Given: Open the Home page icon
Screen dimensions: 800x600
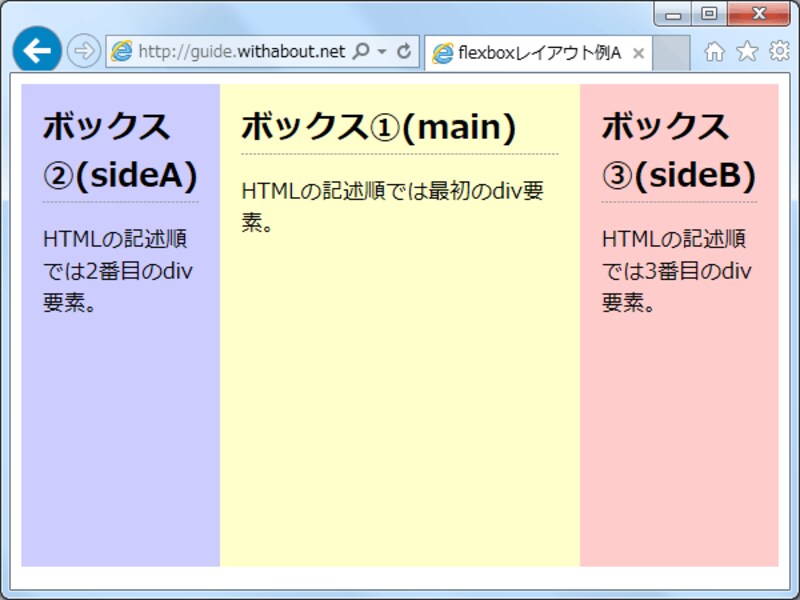Looking at the screenshot, I should [x=714, y=52].
